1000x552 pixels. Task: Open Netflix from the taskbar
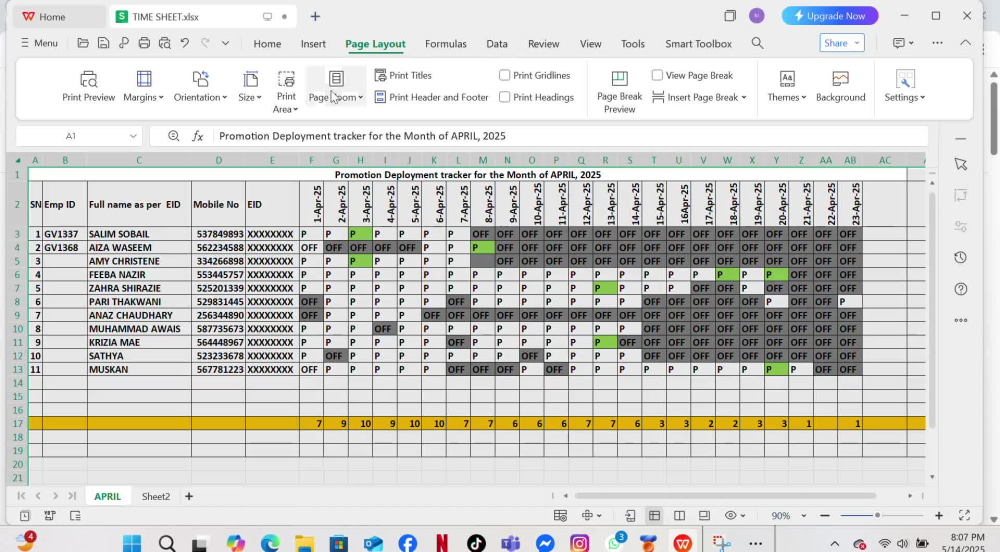441,543
